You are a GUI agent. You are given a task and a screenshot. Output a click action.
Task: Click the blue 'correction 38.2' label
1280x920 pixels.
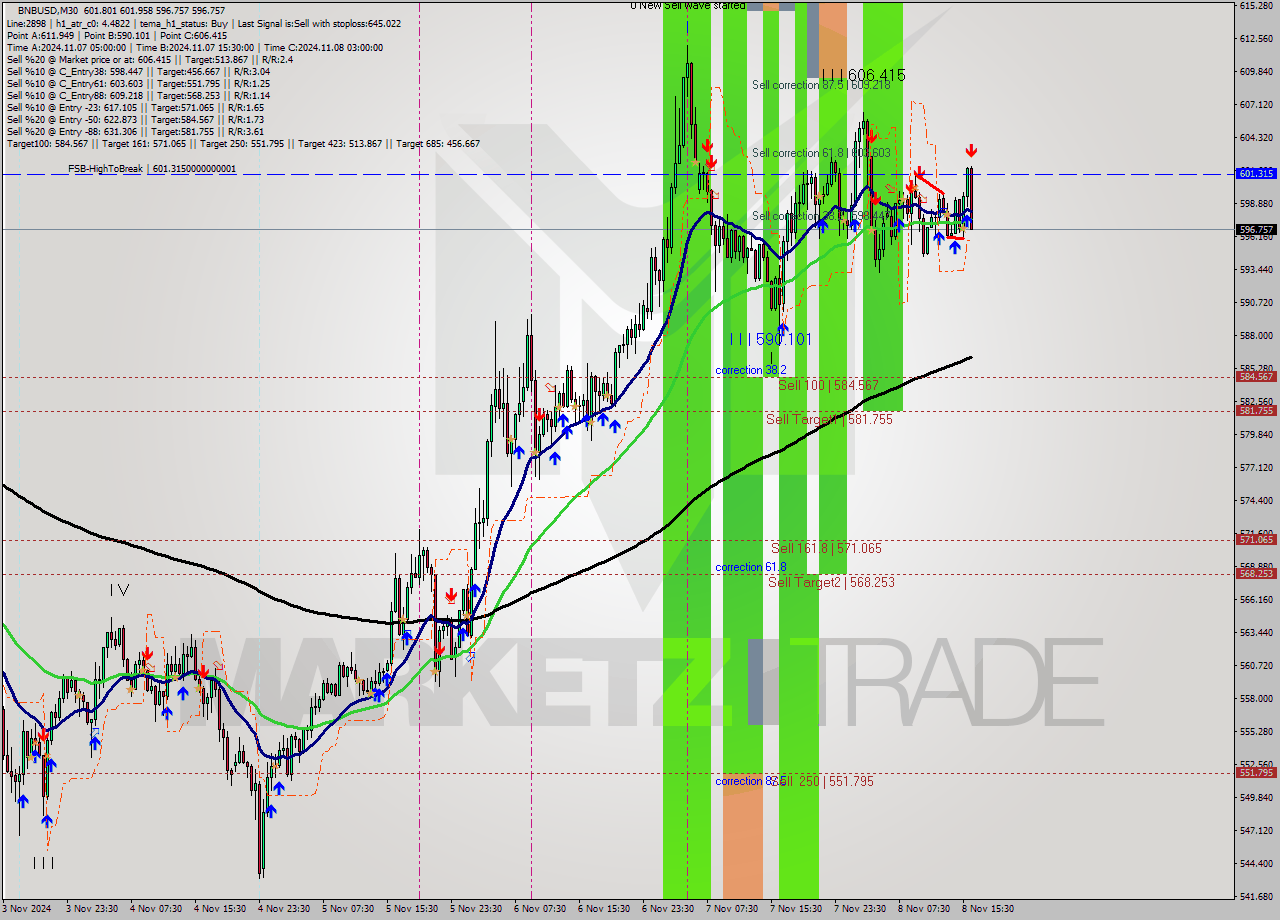(x=751, y=370)
